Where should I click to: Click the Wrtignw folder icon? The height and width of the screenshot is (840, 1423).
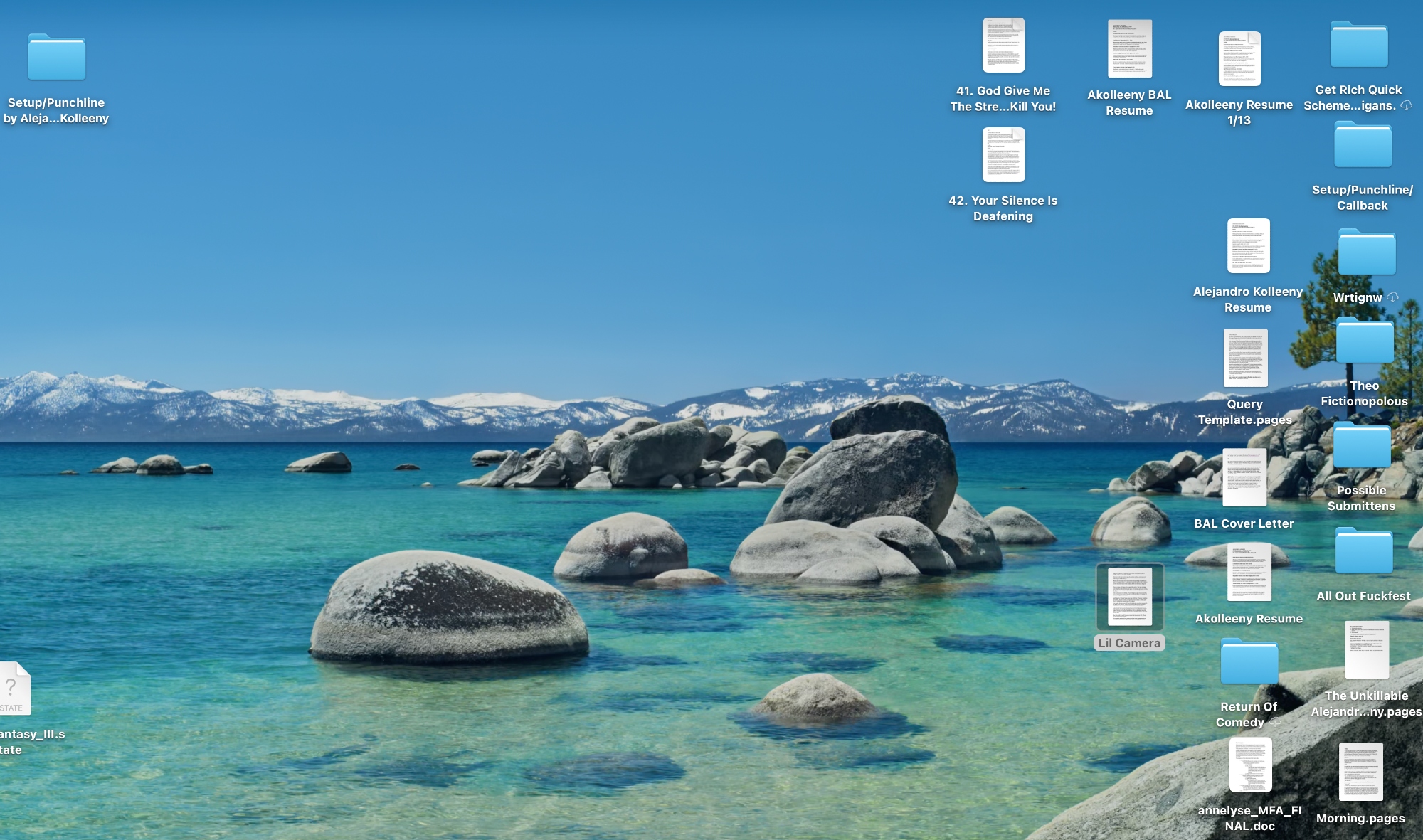[1366, 252]
